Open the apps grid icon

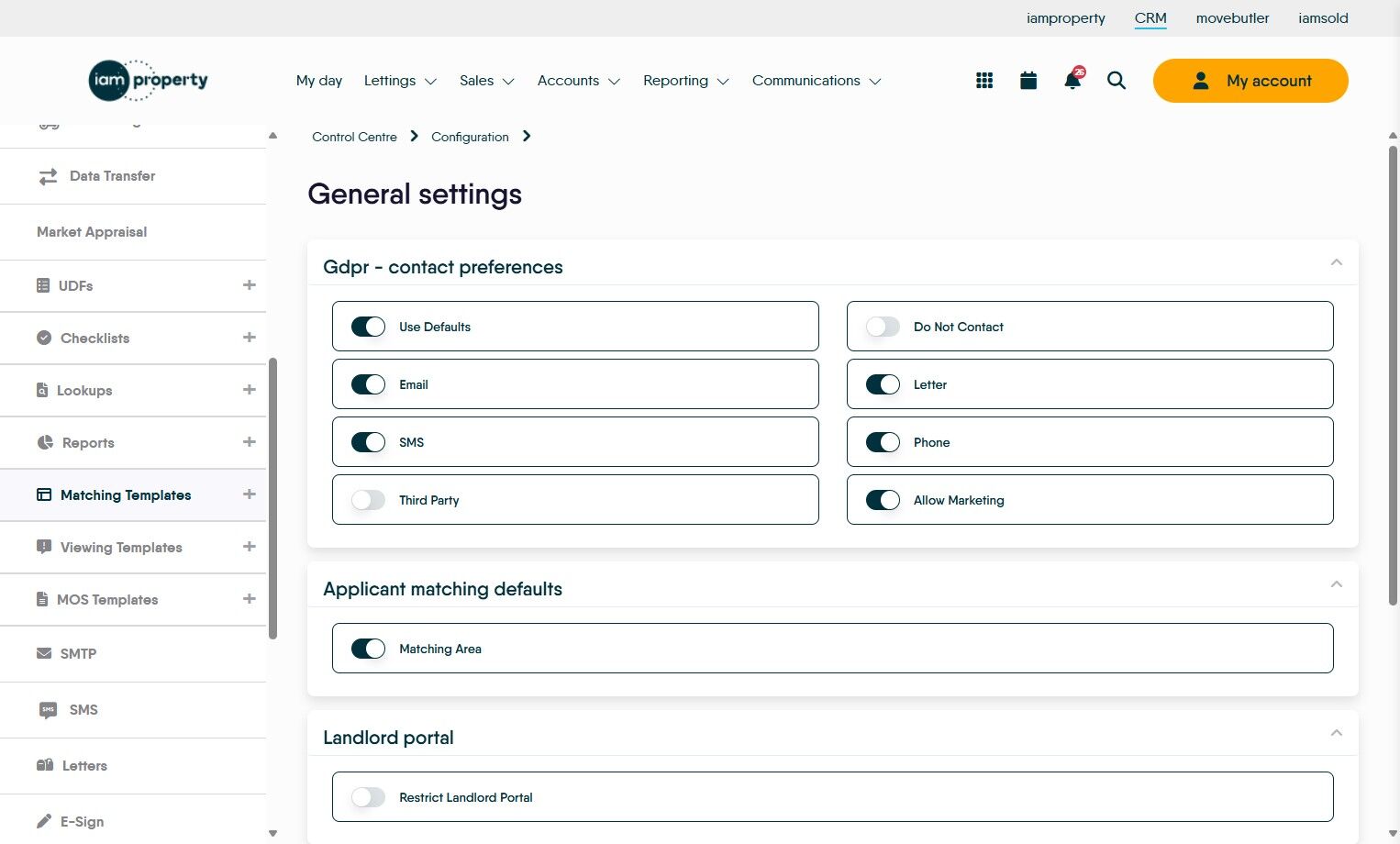click(x=984, y=81)
